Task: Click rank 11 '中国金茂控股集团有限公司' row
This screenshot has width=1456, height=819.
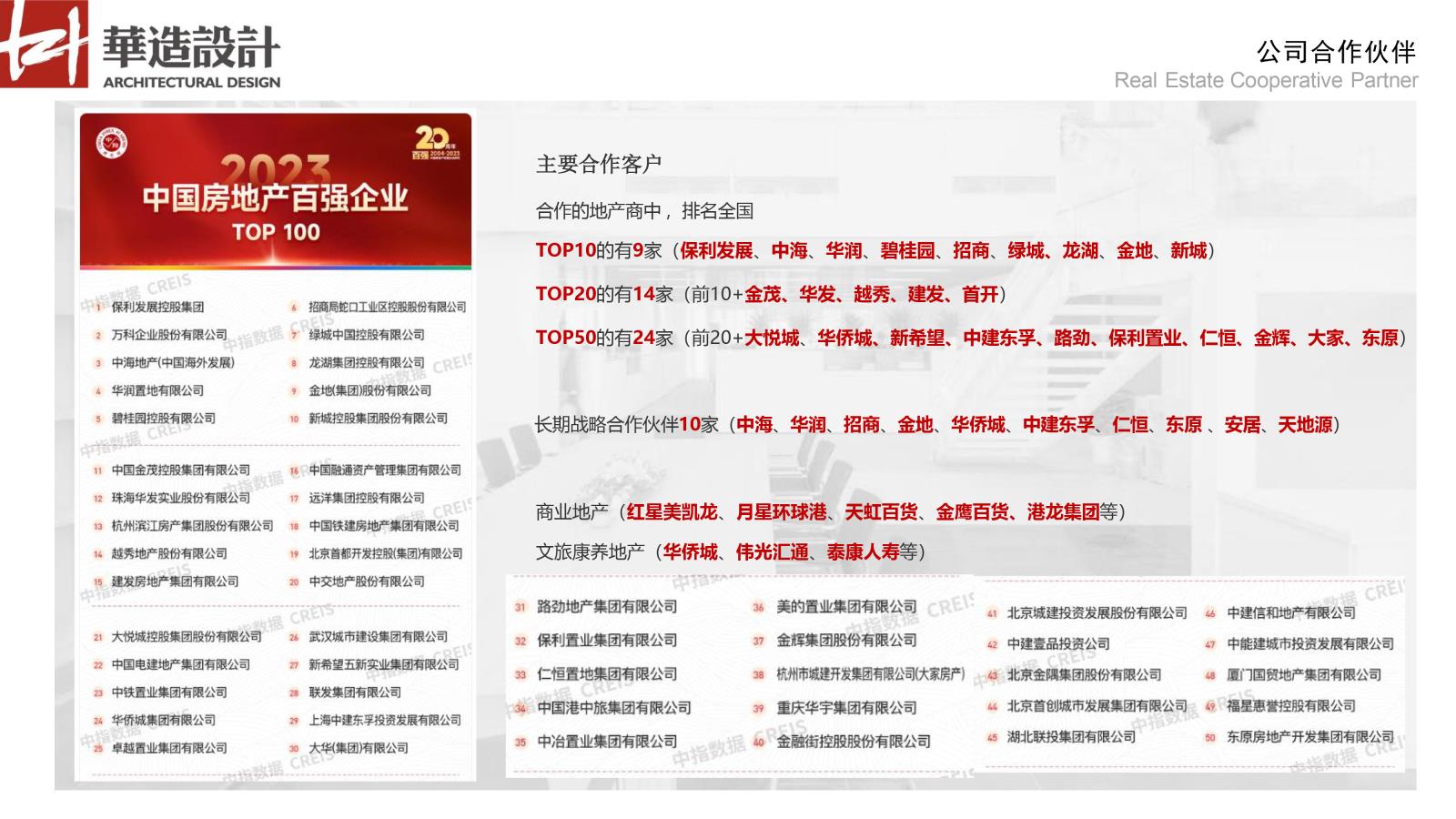Action: tap(172, 470)
